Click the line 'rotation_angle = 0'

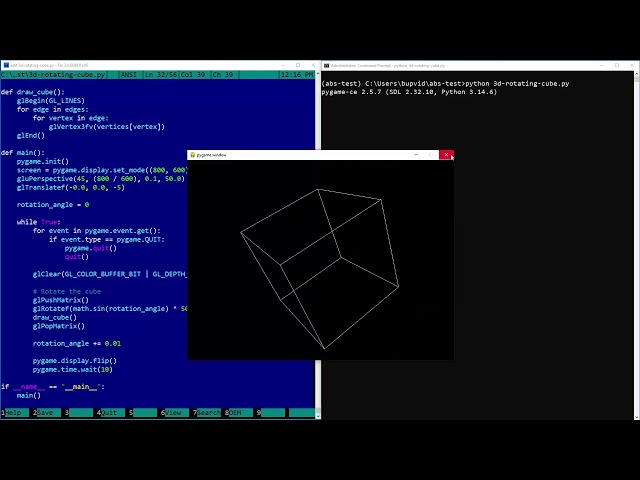53,204
